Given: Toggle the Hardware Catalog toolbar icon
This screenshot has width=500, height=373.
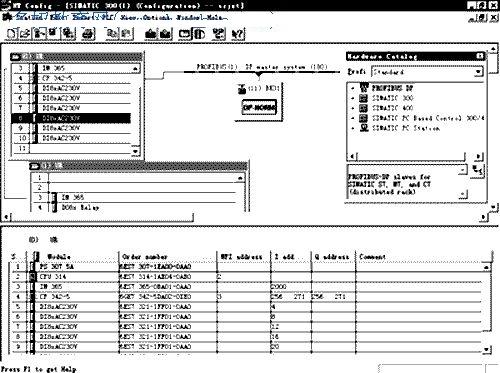Looking at the screenshot, I should pyautogui.click(x=199, y=34).
